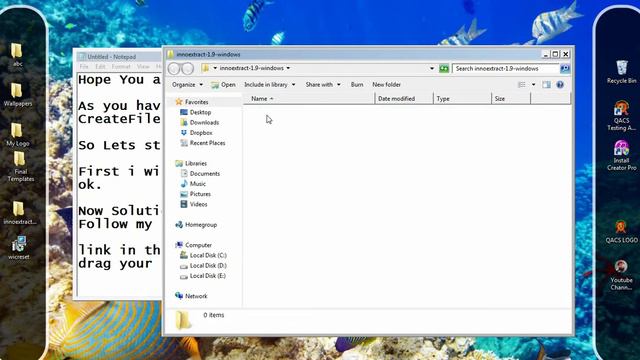The image size is (640, 360).
Task: Open the Organize dropdown menu
Action: point(187,84)
